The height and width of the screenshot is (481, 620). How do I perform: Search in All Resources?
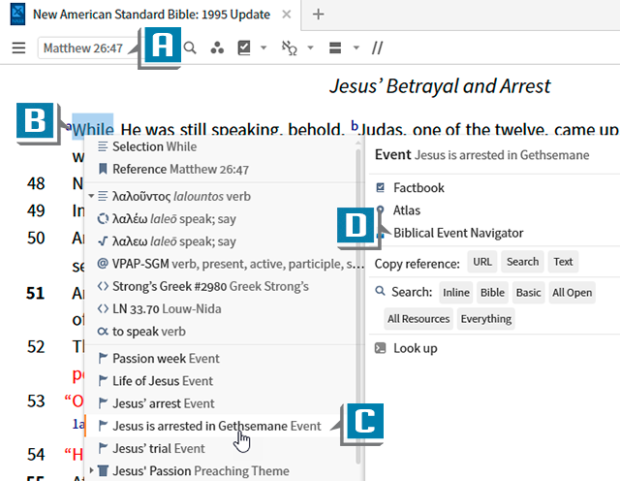418,319
